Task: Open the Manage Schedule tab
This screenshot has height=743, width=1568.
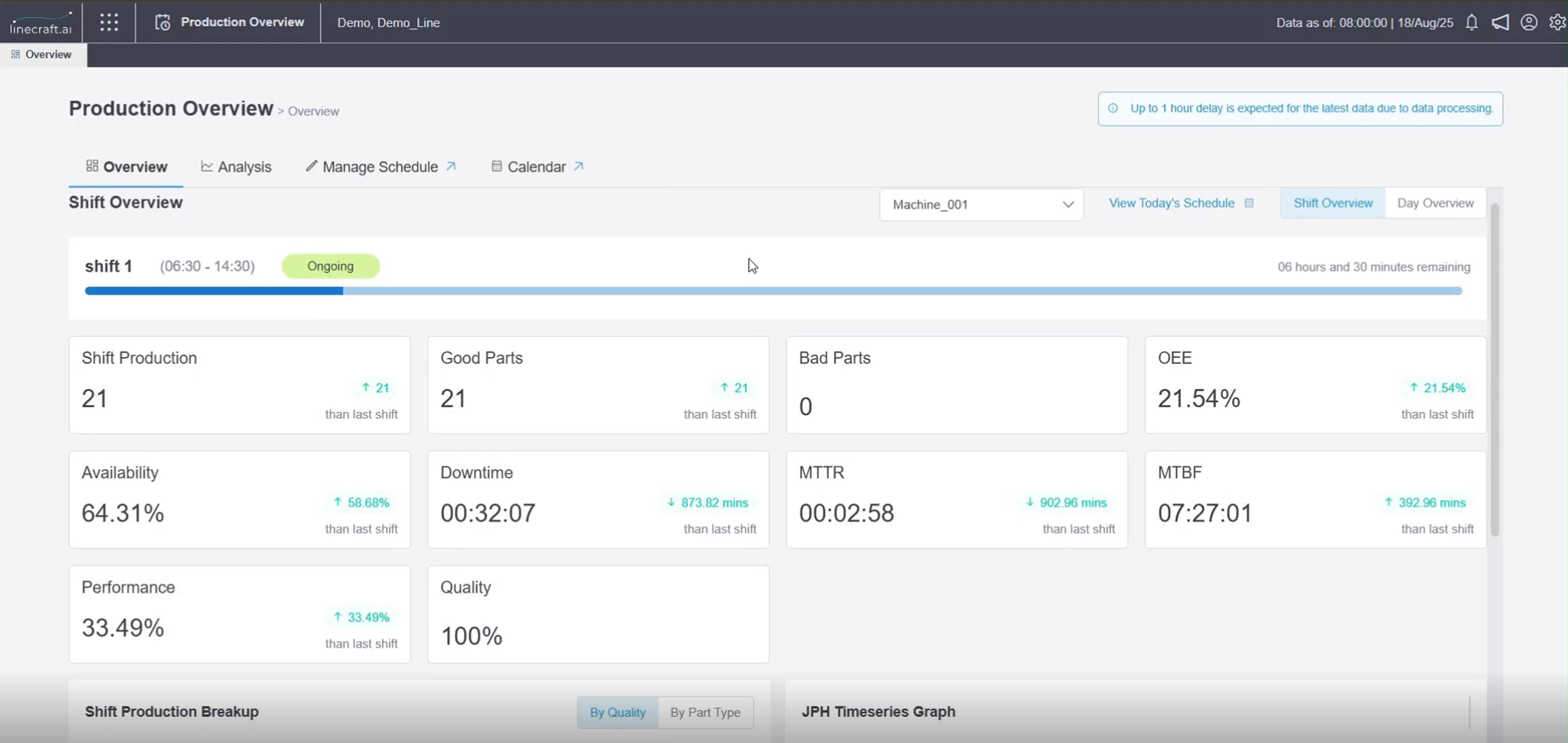Action: [380, 167]
